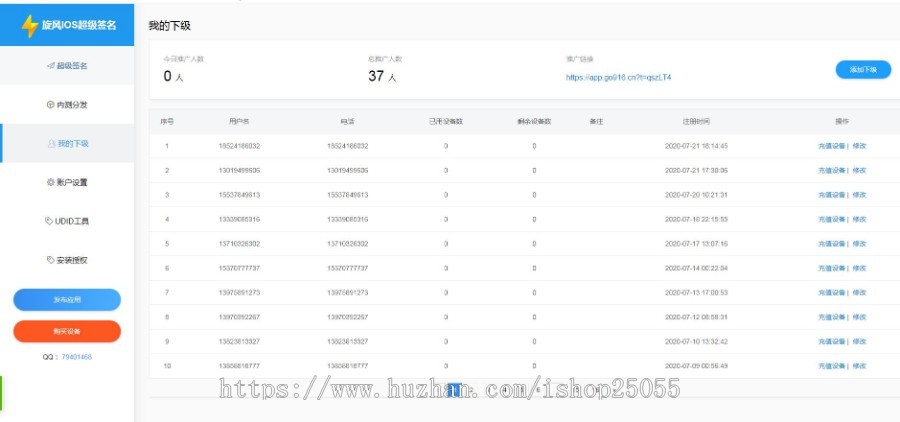The height and width of the screenshot is (422, 900).
Task: Click the 备注 column header
Action: [x=596, y=122]
